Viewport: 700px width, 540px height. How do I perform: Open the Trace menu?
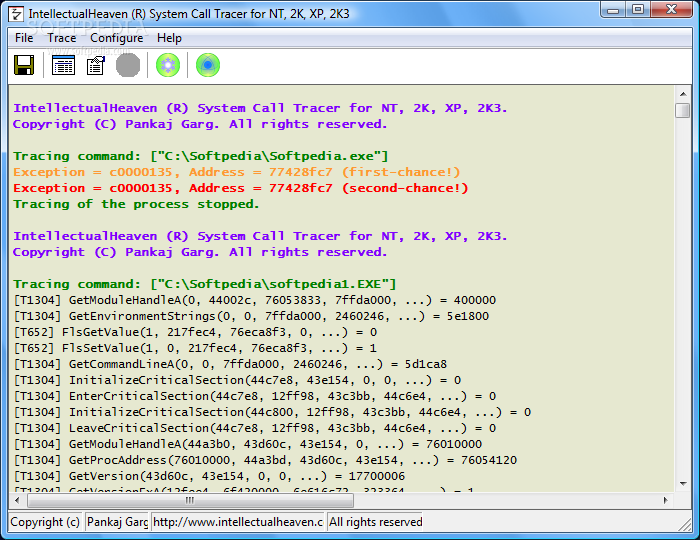[x=62, y=38]
